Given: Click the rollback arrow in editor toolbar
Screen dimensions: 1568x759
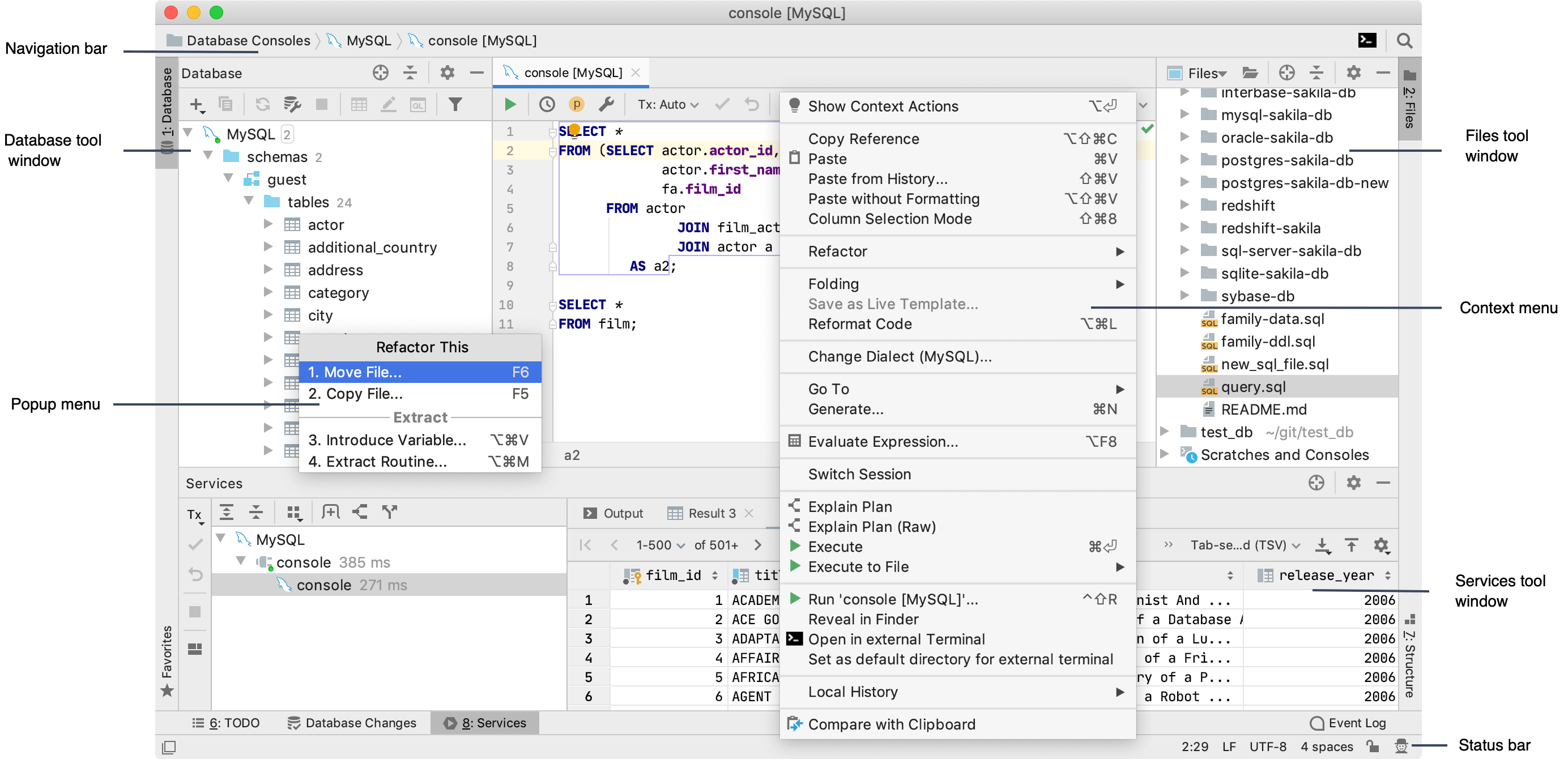Looking at the screenshot, I should pos(752,105).
